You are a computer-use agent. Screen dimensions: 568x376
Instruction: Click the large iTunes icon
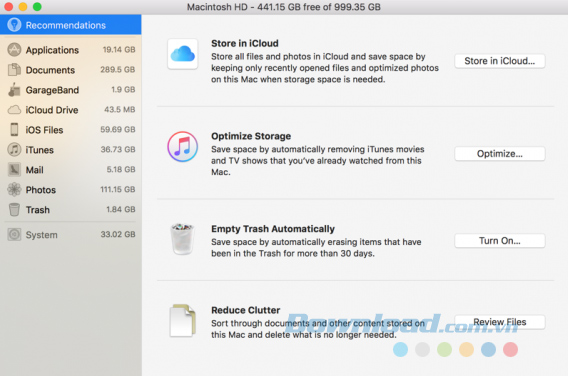[183, 147]
